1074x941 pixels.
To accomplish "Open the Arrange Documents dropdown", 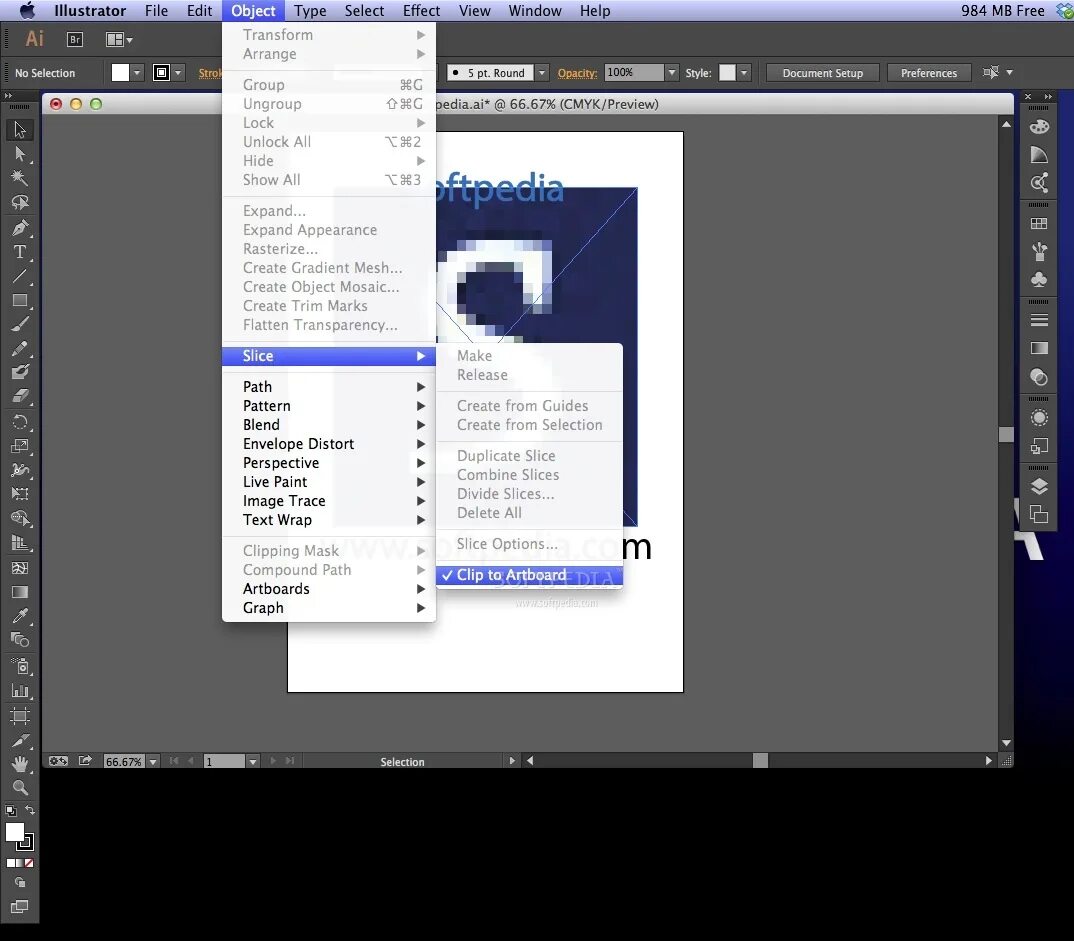I will point(119,40).
